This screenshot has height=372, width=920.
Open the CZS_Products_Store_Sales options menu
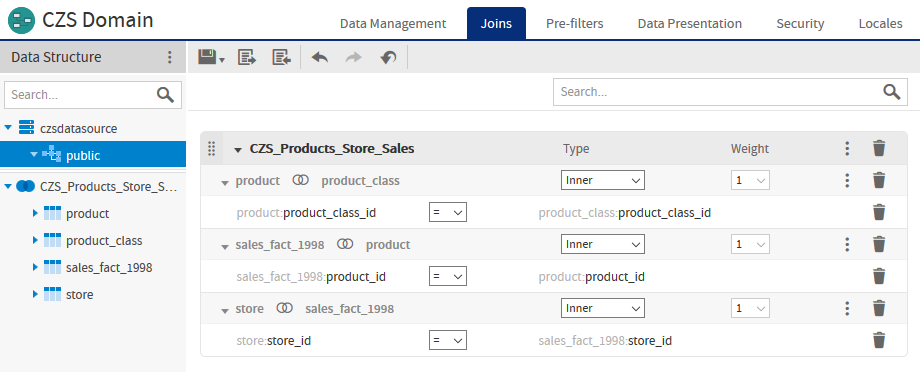click(847, 148)
